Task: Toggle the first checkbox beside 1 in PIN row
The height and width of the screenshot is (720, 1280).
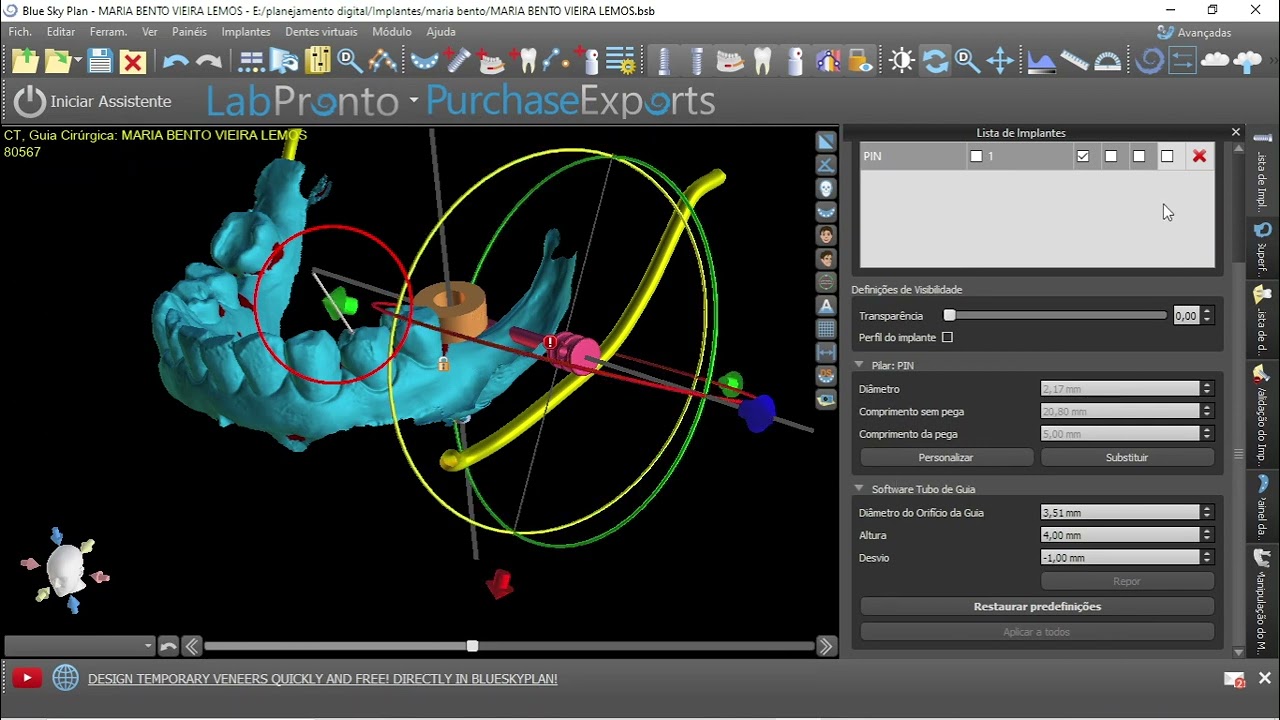Action: tap(976, 156)
